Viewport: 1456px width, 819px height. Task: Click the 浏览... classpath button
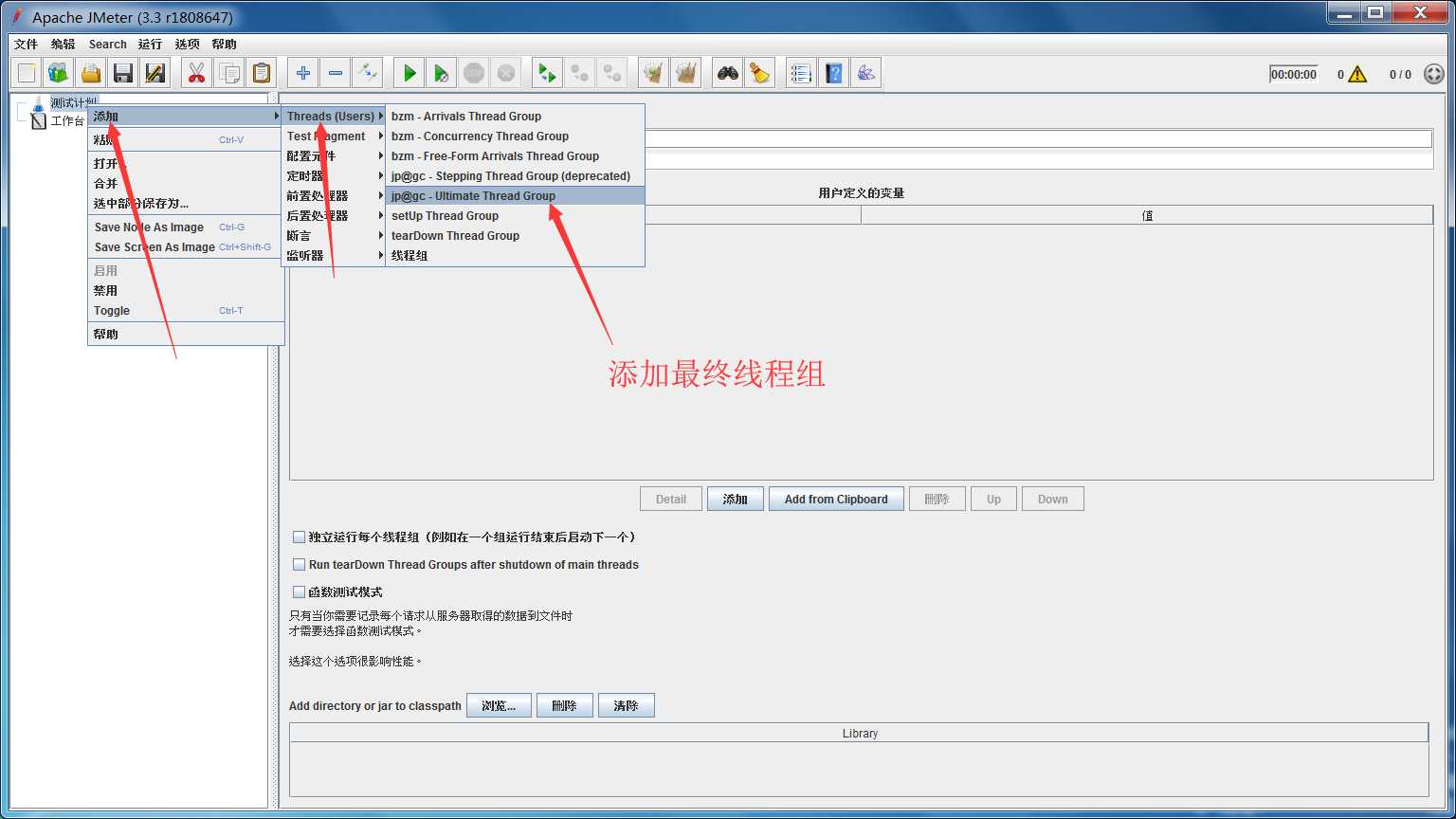click(499, 706)
